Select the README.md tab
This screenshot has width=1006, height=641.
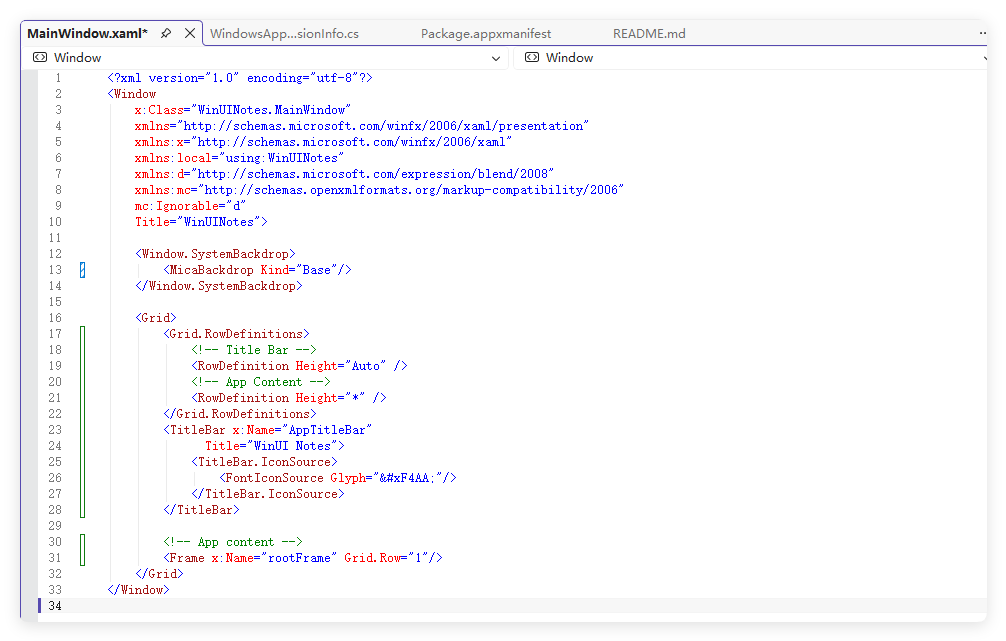[x=649, y=34]
